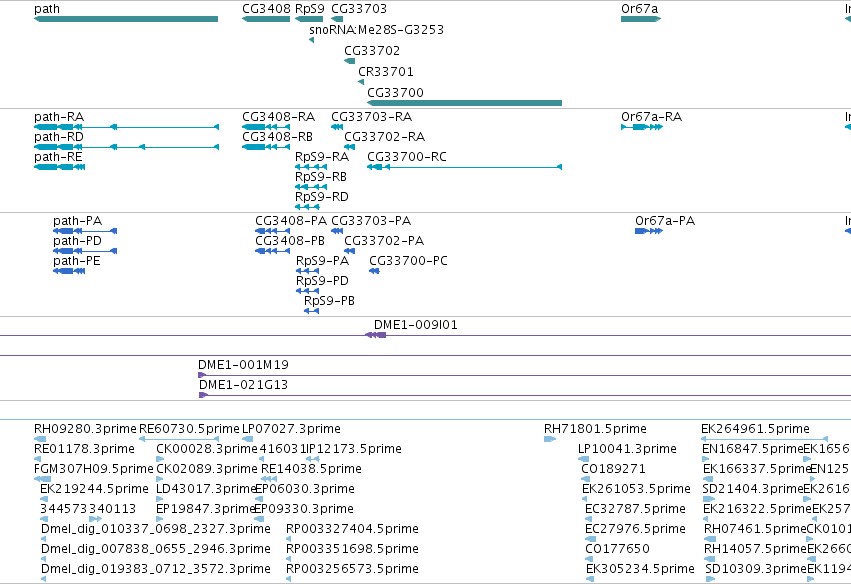Select the path gene bar
The width and height of the screenshot is (851, 584).
click(126, 19)
